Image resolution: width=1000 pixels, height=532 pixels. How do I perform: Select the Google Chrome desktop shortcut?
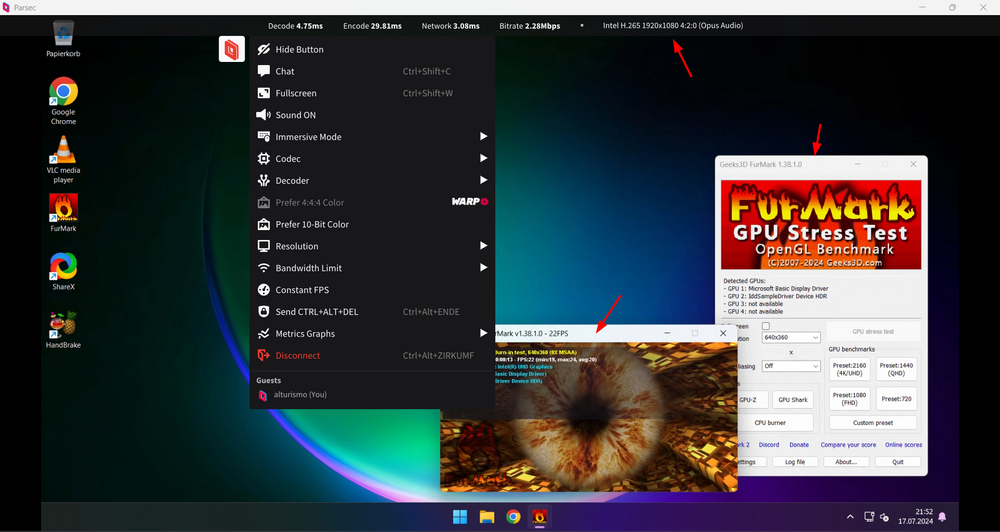[x=64, y=101]
